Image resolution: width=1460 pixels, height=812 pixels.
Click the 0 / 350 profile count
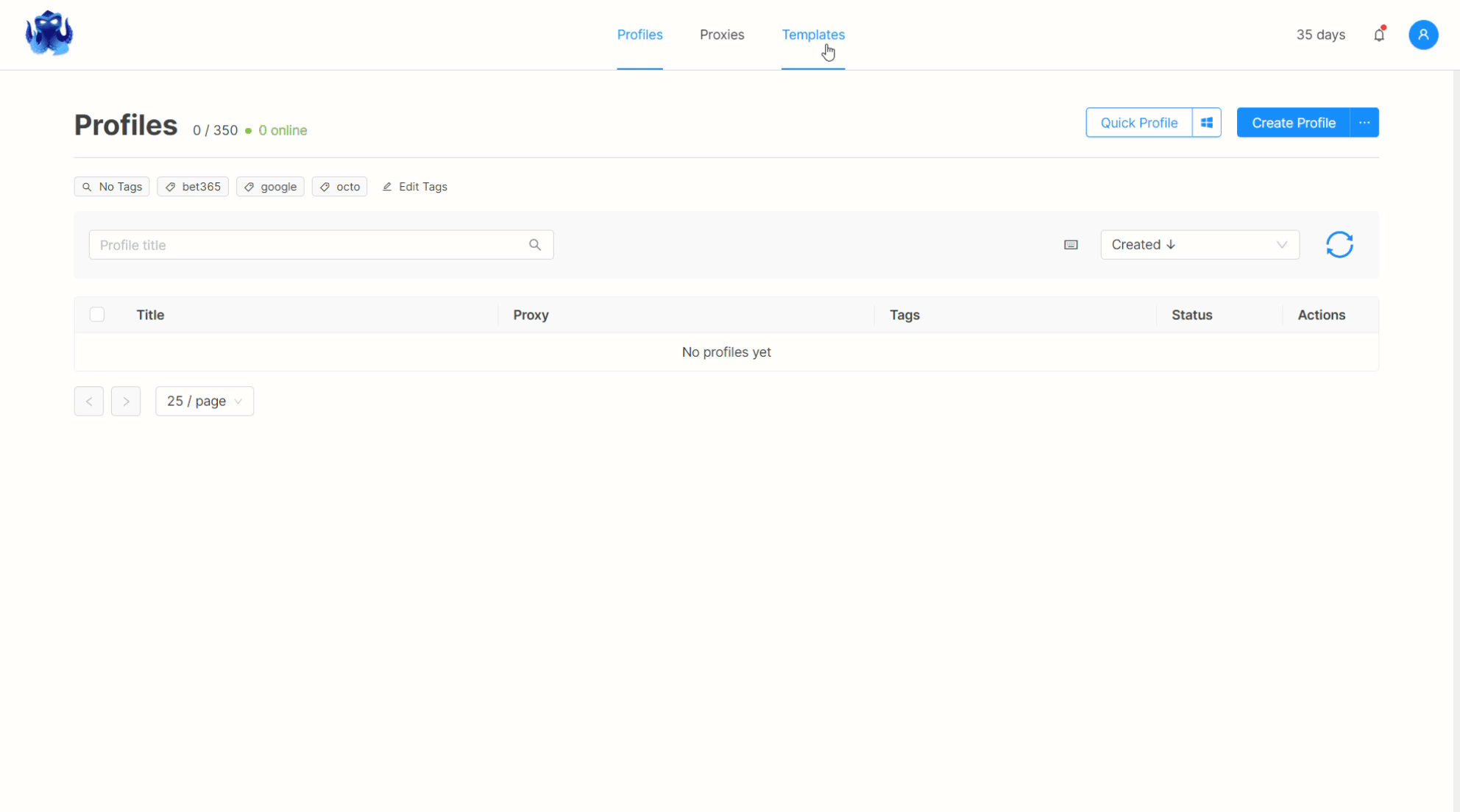(x=215, y=130)
